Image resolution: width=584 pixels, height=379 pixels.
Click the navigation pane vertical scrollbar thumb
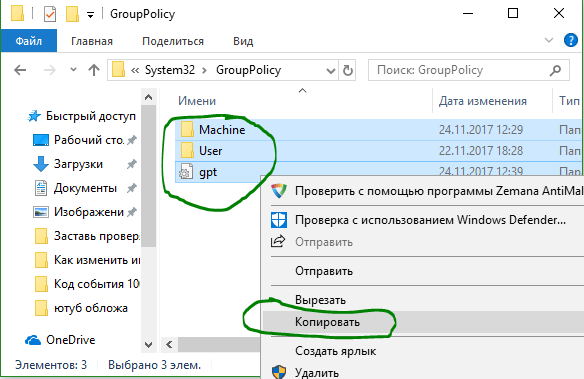[149, 176]
